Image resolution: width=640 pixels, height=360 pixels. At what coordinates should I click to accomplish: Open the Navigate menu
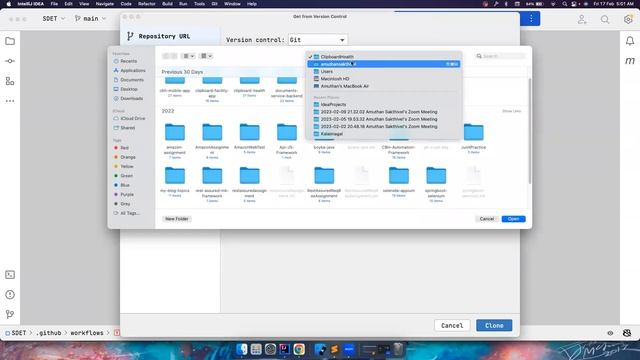pos(104,4)
